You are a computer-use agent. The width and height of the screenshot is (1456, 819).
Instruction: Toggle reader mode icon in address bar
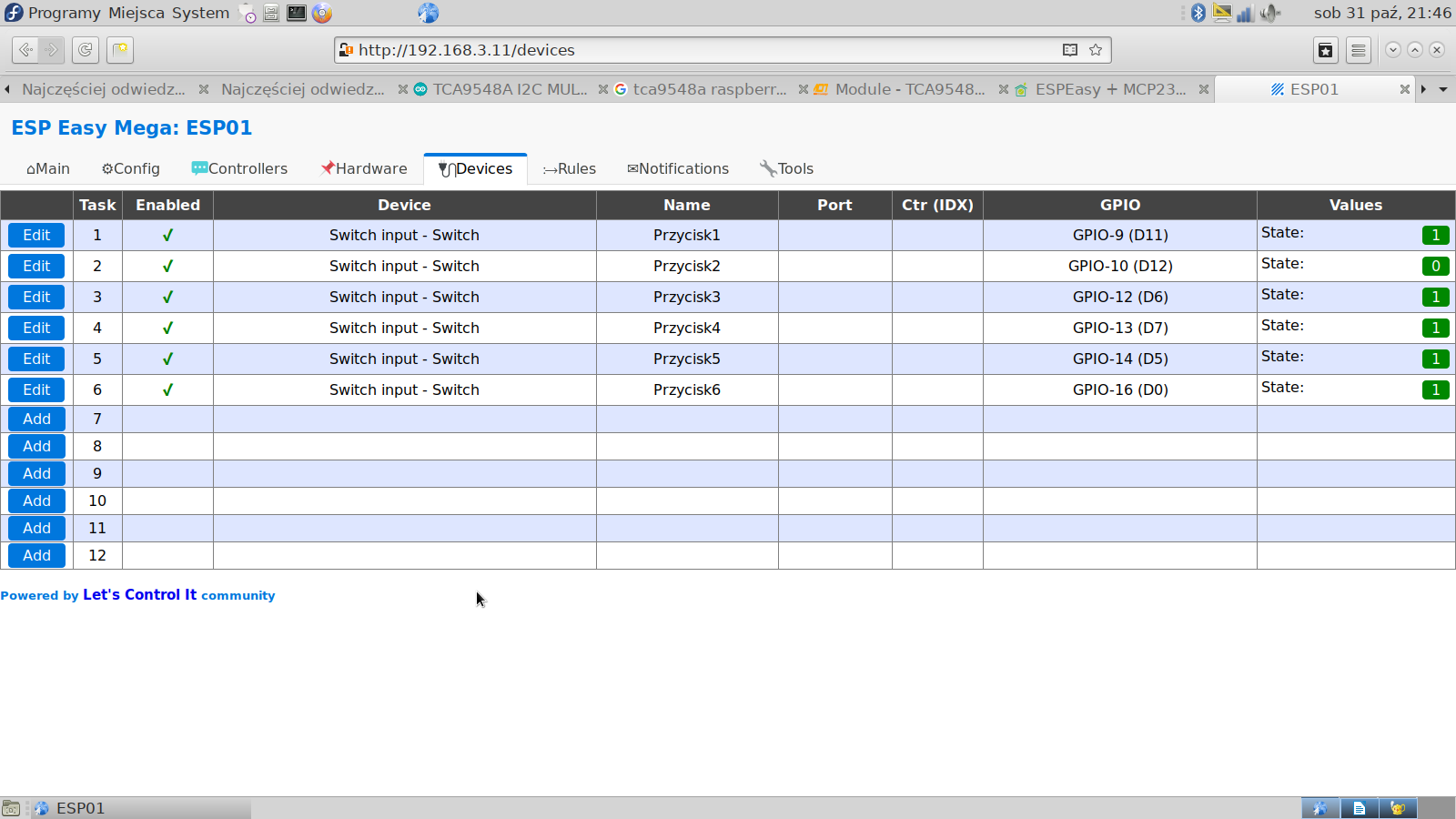pos(1070,50)
